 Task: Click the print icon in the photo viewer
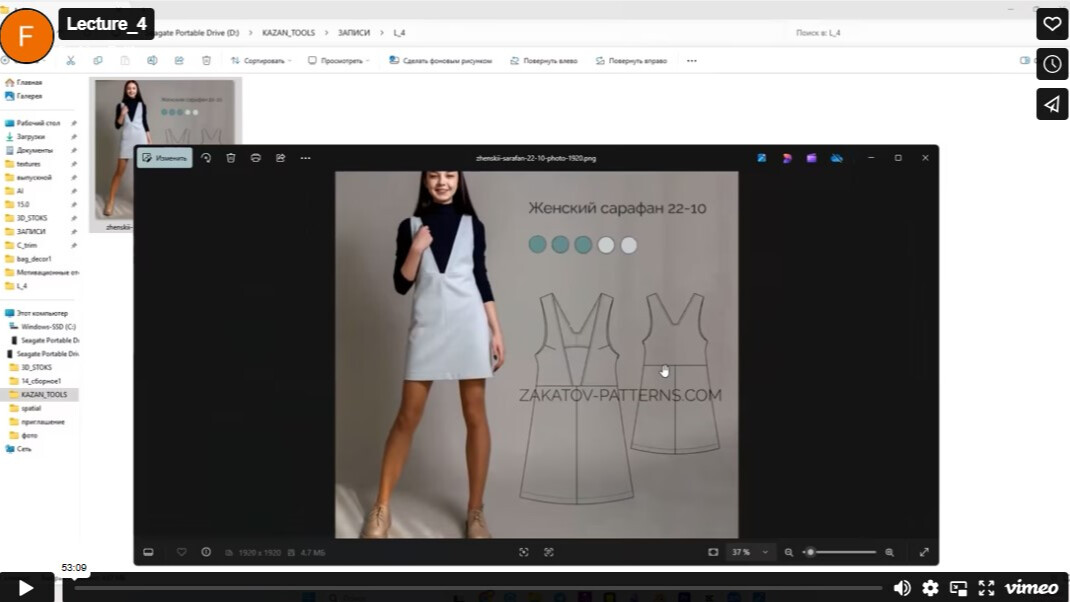click(x=256, y=158)
